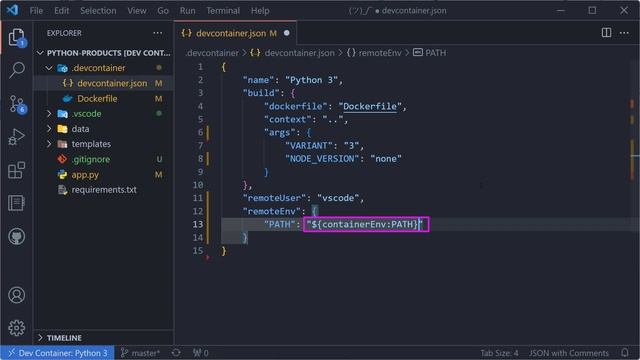Image resolution: width=640 pixels, height=360 pixels.
Task: Click the VS Code logo icon
Action: click(x=12, y=10)
